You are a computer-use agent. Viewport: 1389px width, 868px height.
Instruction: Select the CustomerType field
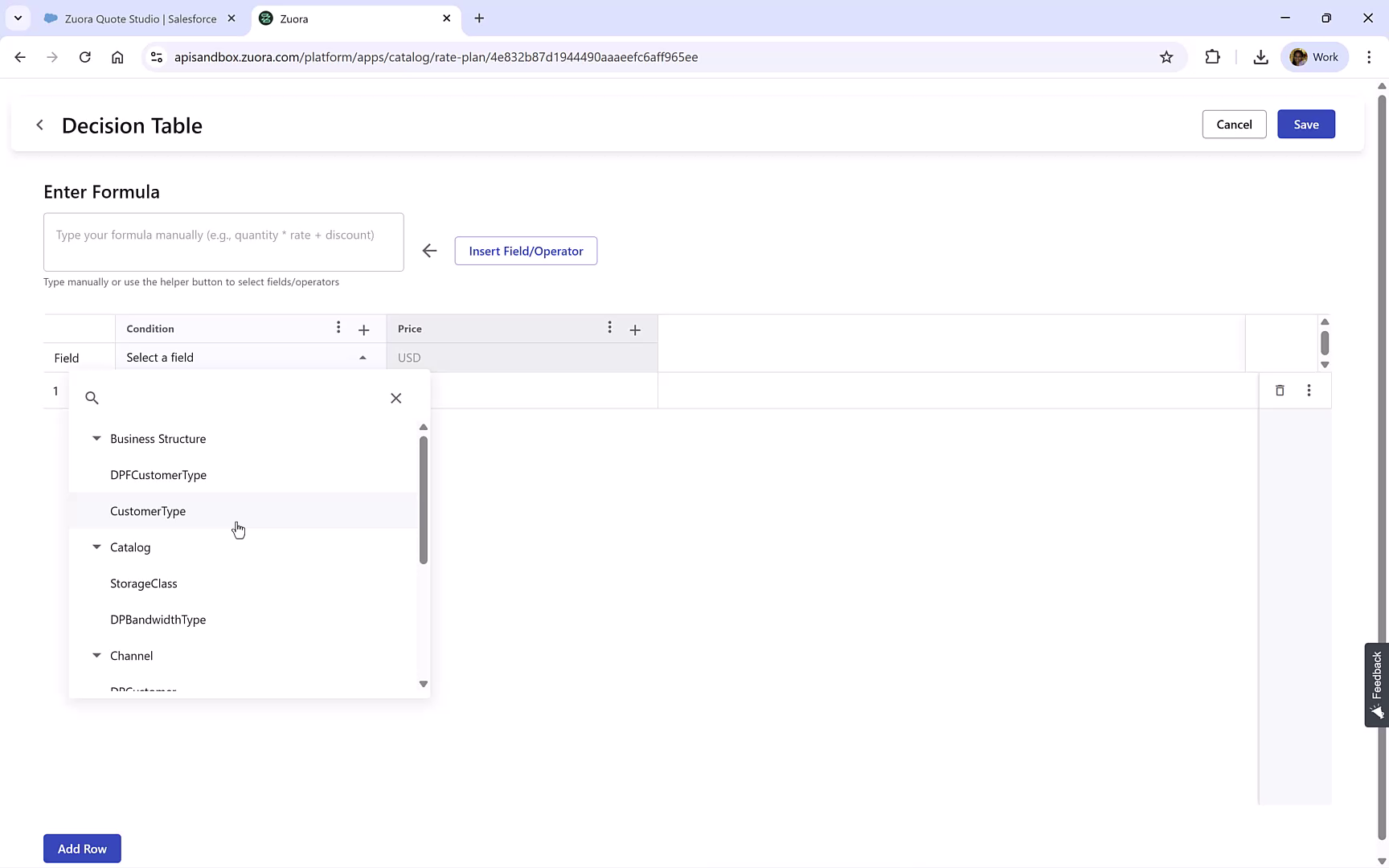[148, 510]
